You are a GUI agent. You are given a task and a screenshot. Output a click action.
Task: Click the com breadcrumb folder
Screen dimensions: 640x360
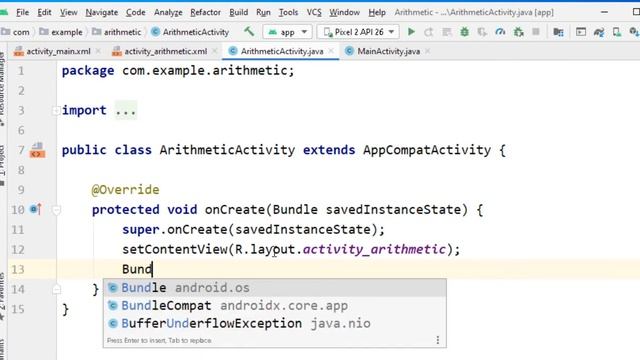click(16, 32)
